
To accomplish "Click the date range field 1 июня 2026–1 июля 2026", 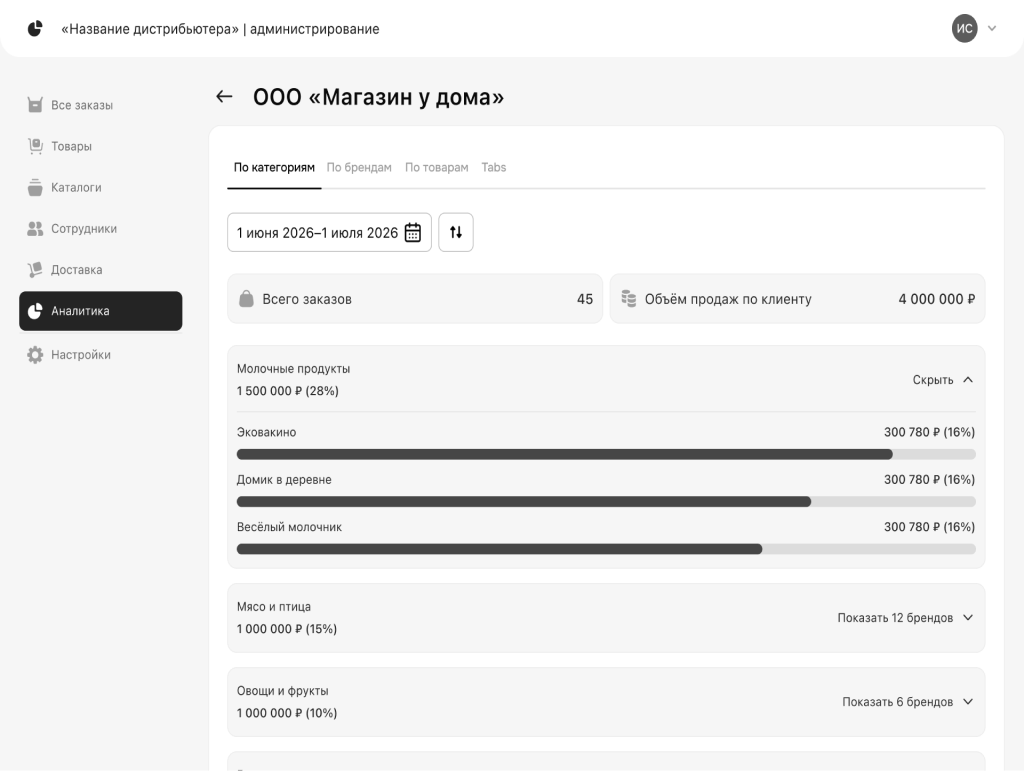I will tap(329, 232).
